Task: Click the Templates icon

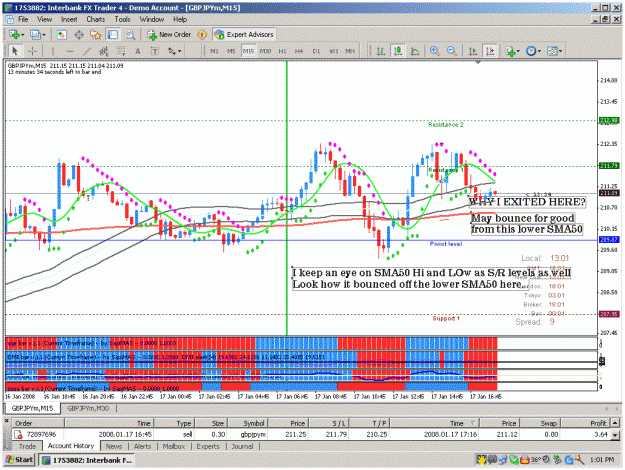Action: pos(552,51)
